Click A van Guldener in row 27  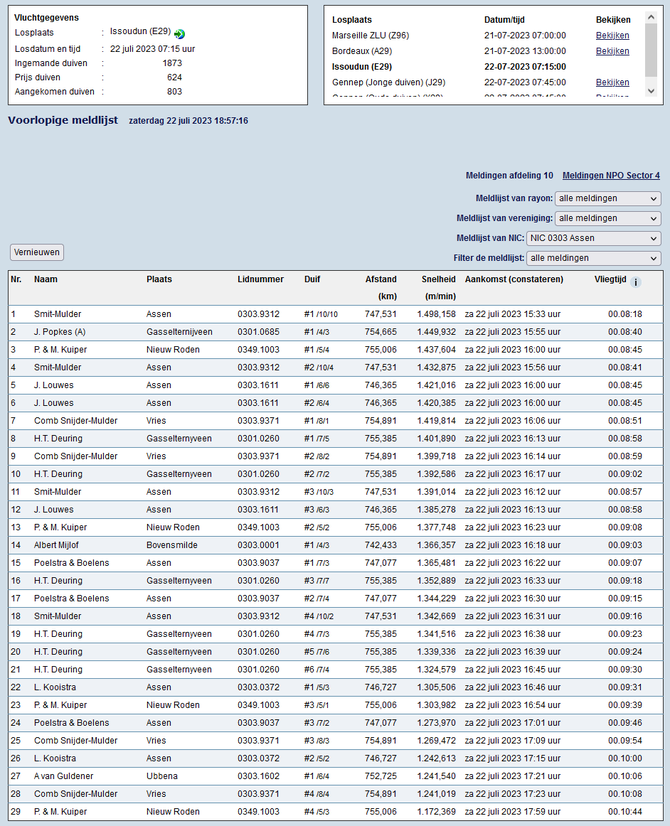click(x=64, y=776)
